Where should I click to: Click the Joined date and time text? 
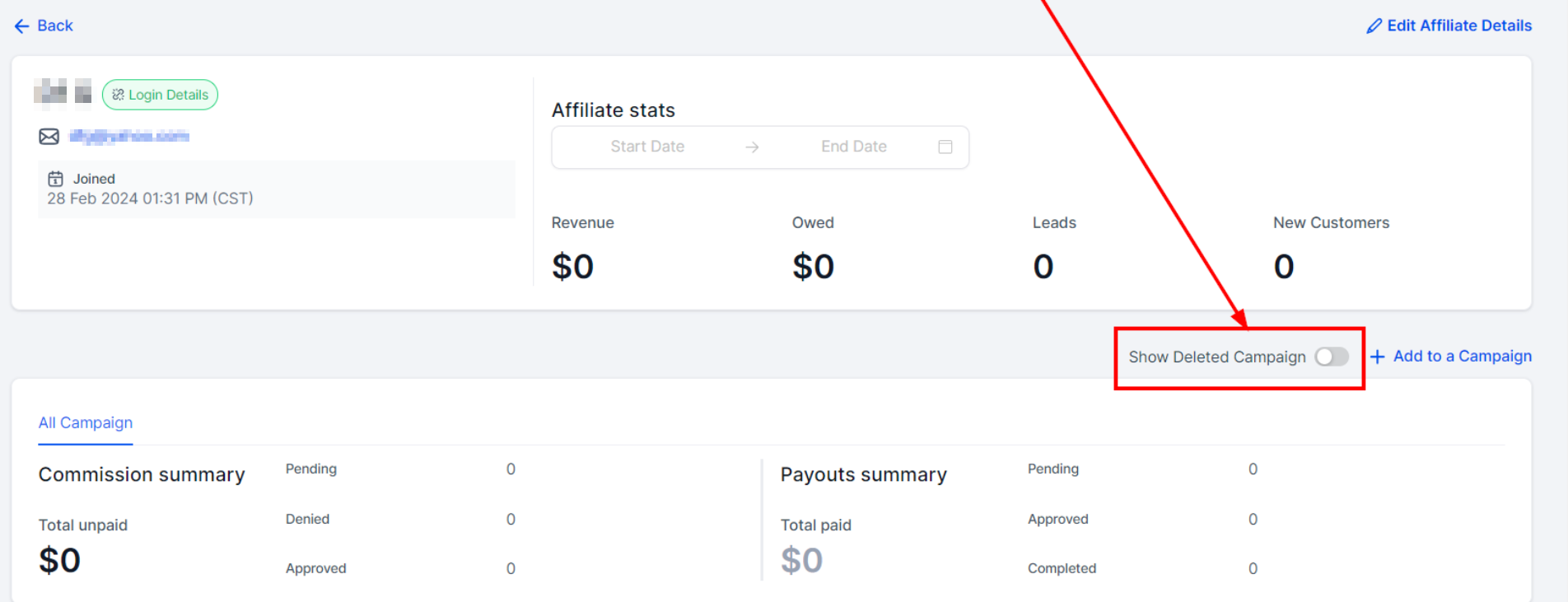[x=150, y=198]
